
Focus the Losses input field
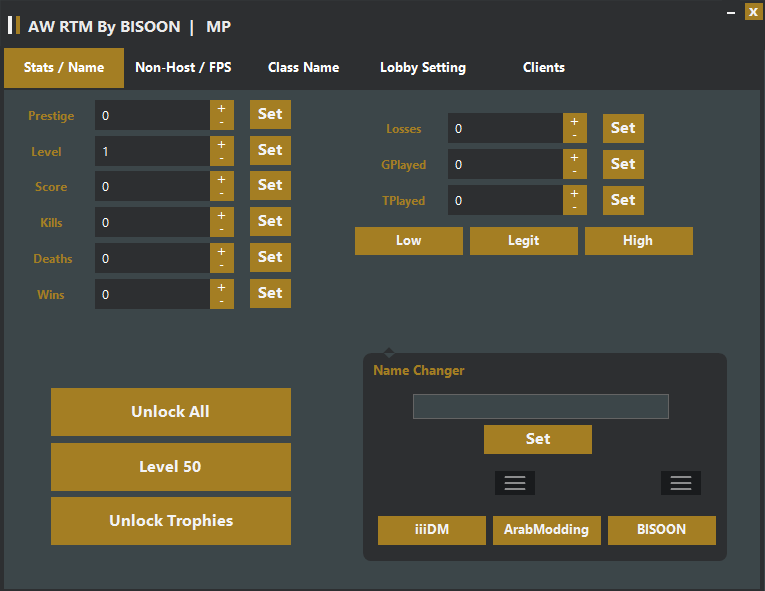click(505, 128)
